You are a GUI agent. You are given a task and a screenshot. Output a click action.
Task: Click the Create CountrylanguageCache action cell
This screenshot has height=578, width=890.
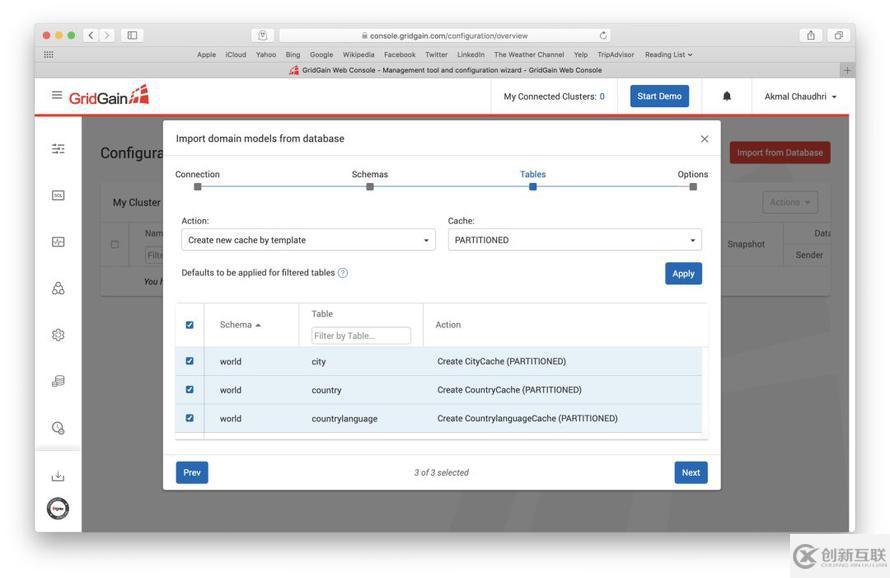(x=527, y=418)
